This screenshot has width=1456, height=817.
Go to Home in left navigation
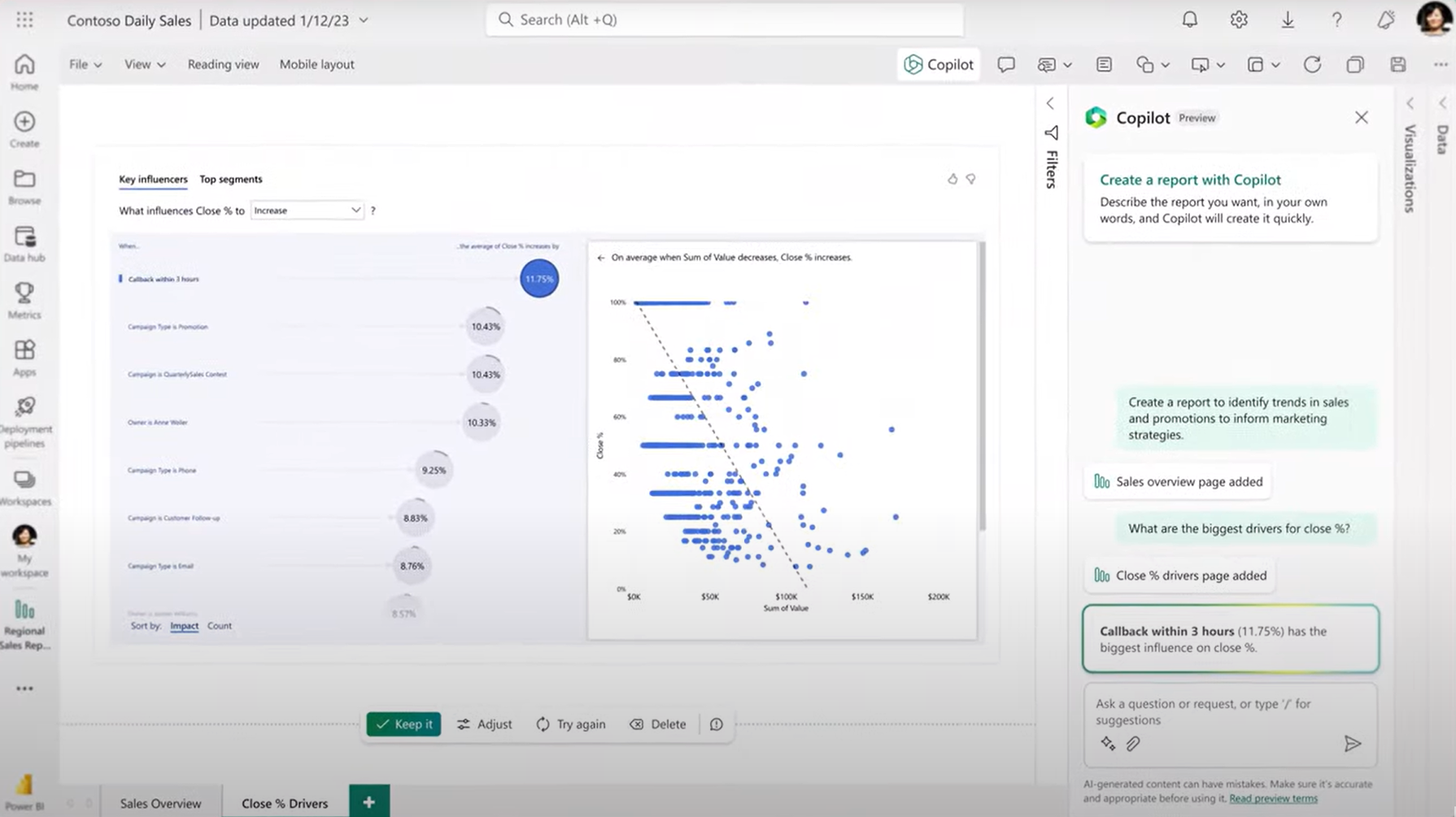point(24,72)
